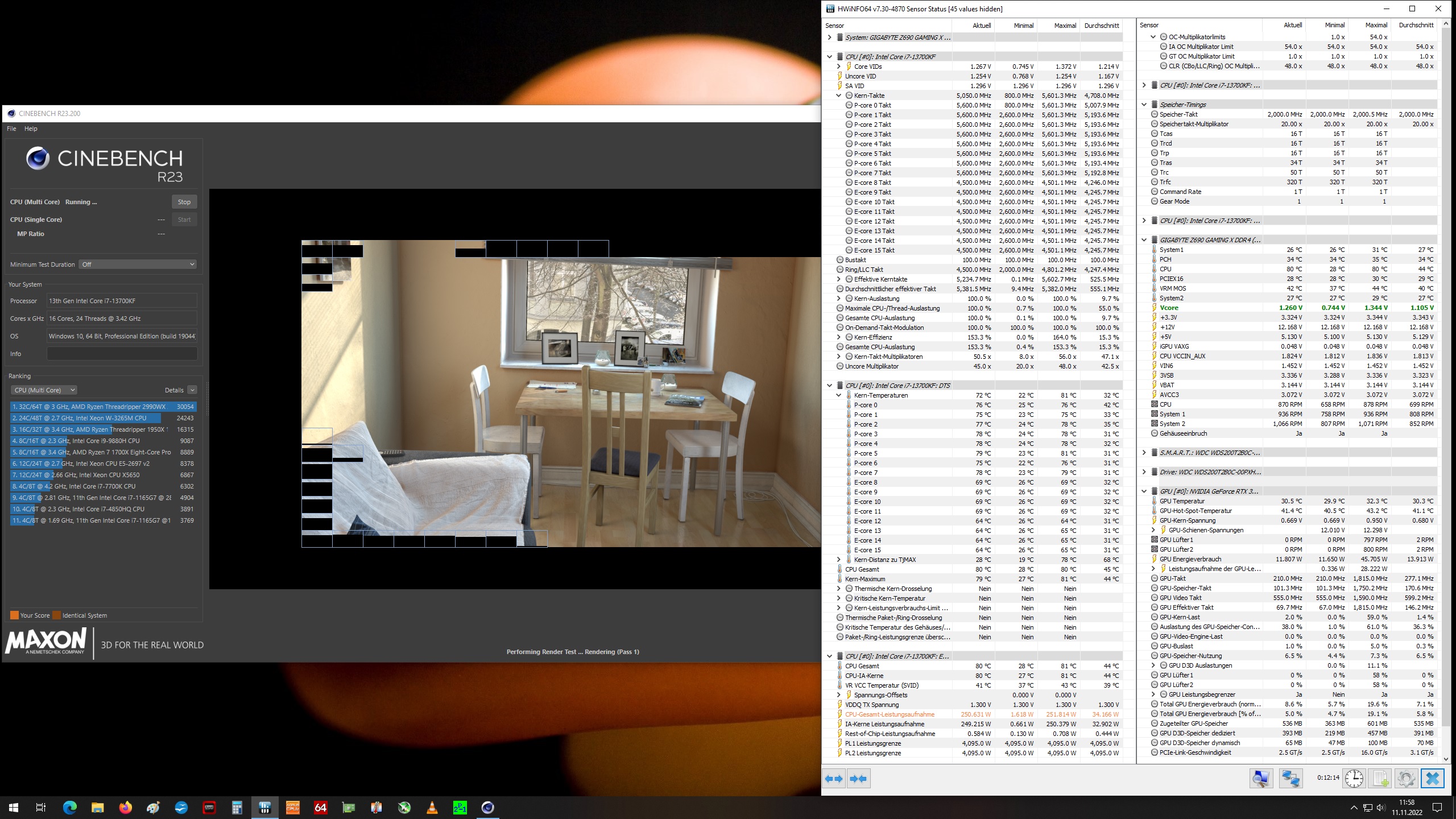This screenshot has height=819, width=1456.
Task: Click the Info text field in Cinebench
Action: coord(121,354)
